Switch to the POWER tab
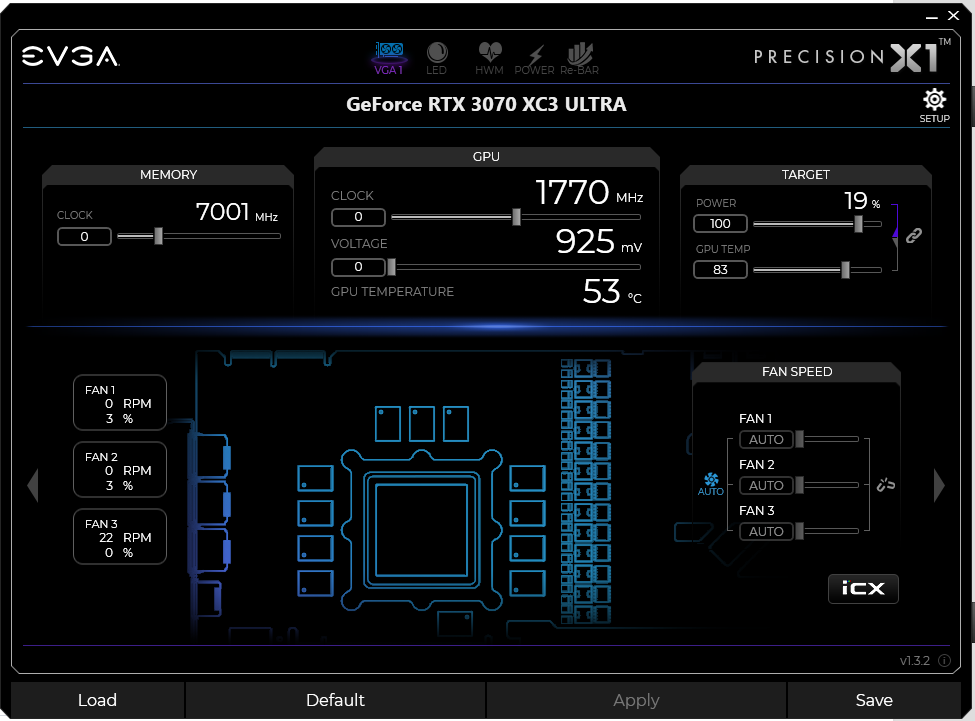 (534, 58)
